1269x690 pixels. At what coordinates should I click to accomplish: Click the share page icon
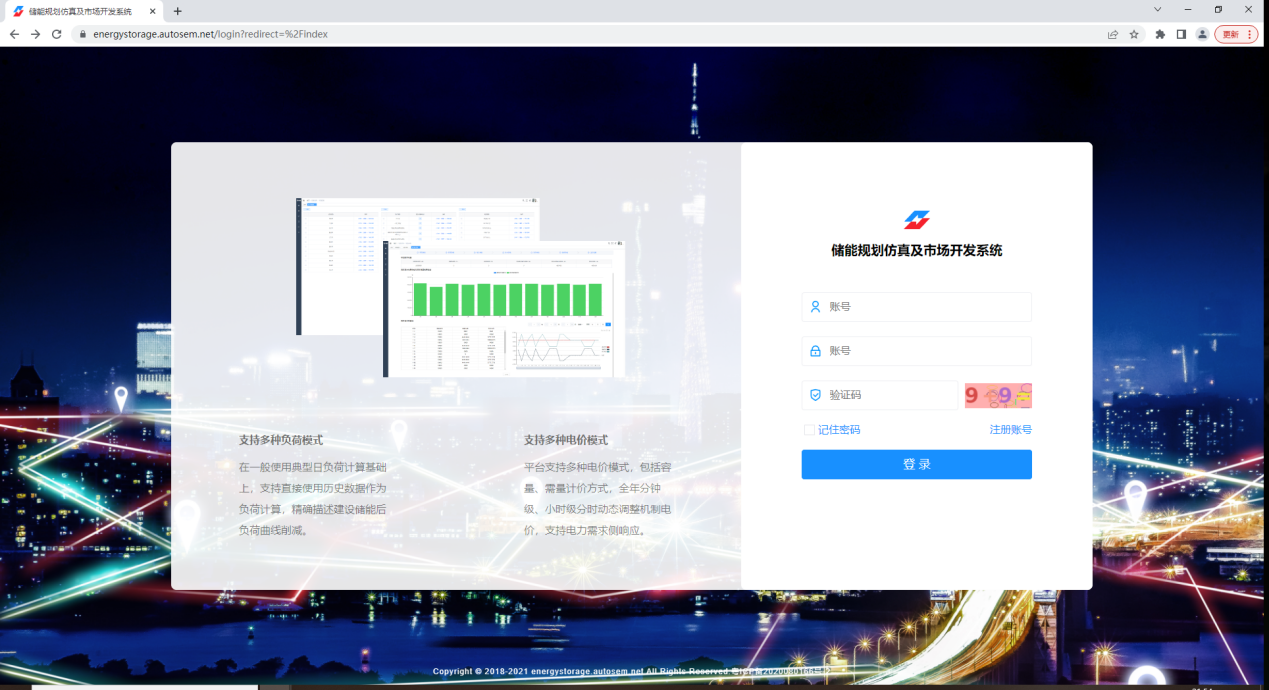(1112, 34)
